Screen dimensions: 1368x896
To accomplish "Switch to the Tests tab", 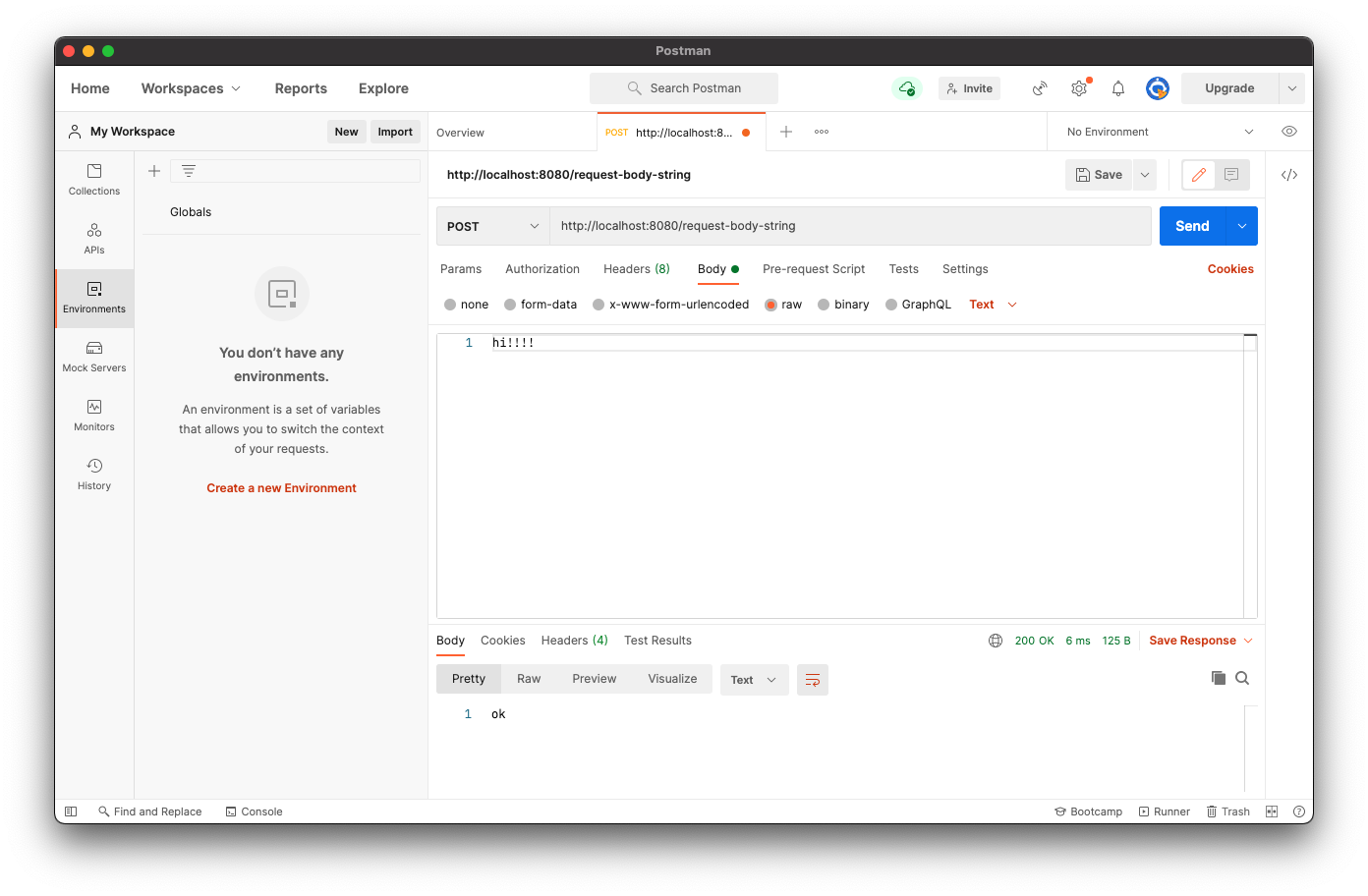I will tap(904, 269).
